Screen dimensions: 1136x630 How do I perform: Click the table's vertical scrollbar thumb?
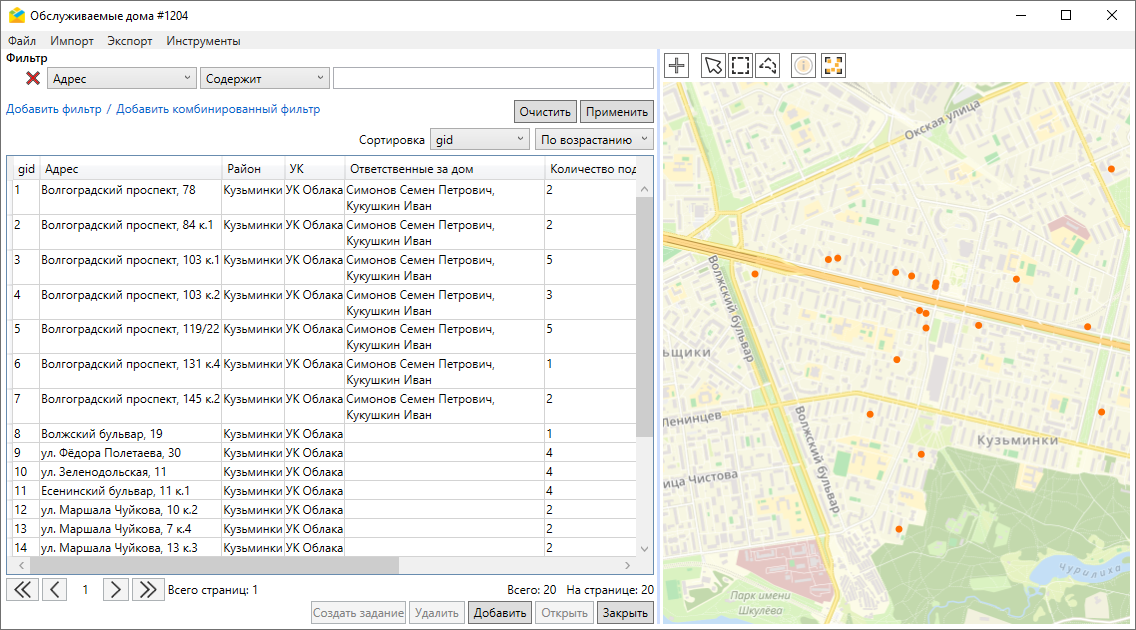coord(644,315)
